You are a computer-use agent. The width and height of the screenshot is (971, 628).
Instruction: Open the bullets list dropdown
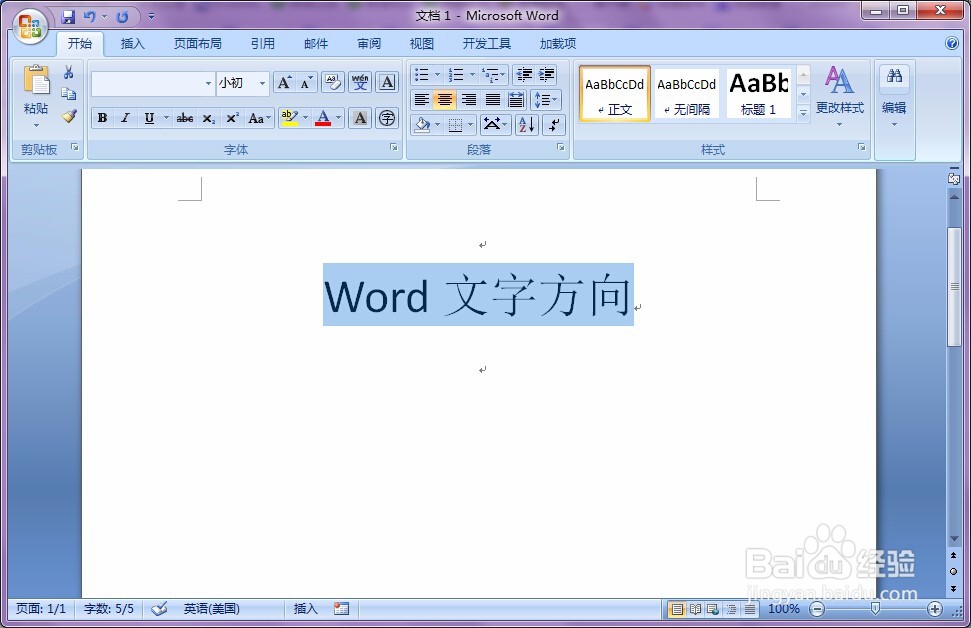pos(437,75)
